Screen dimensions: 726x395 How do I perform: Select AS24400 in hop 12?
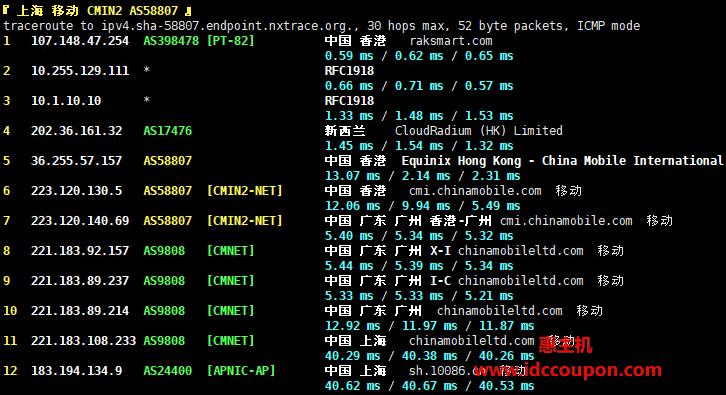tap(168, 371)
